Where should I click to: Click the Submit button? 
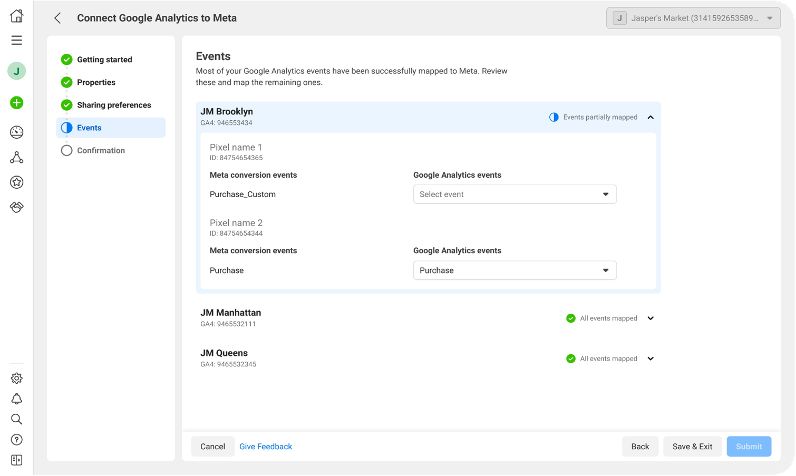749,447
